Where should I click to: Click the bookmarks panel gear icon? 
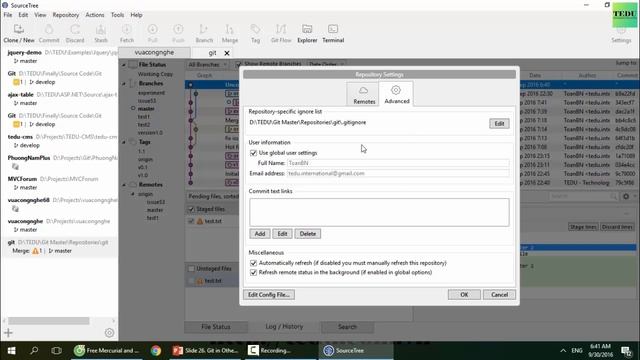pyautogui.click(x=109, y=333)
